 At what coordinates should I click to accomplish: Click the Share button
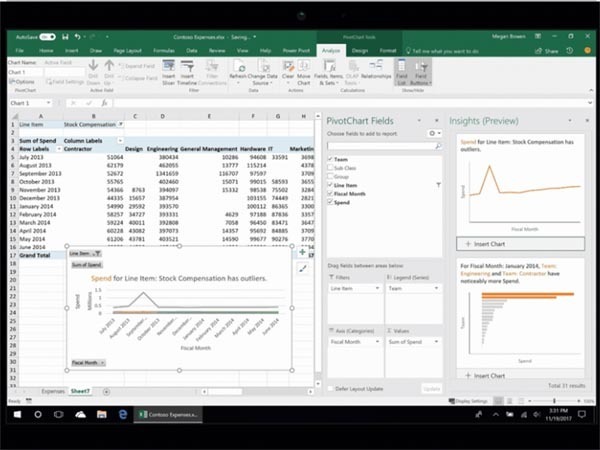546,51
